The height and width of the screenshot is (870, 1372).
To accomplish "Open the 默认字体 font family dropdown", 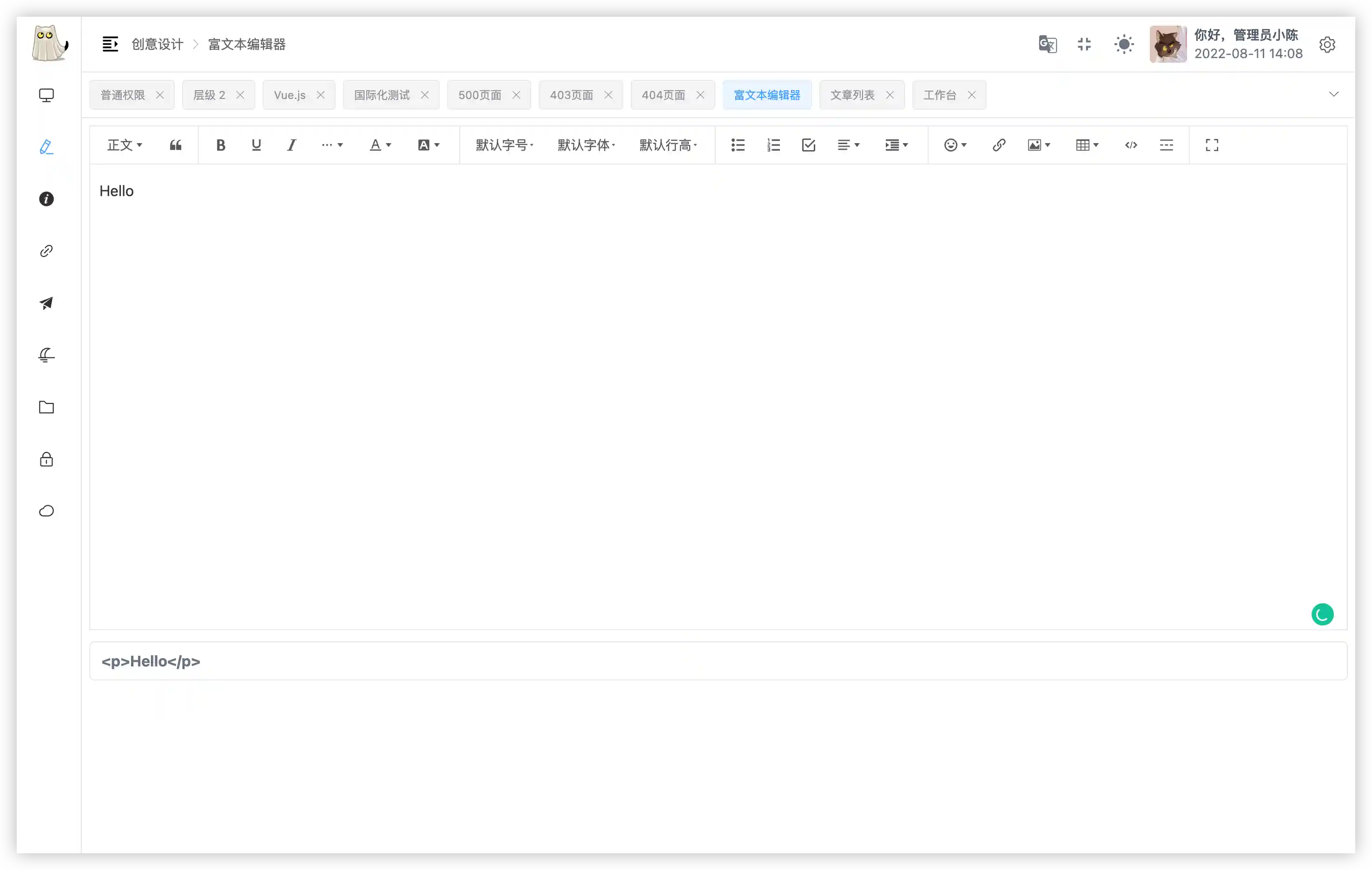I will click(x=586, y=145).
